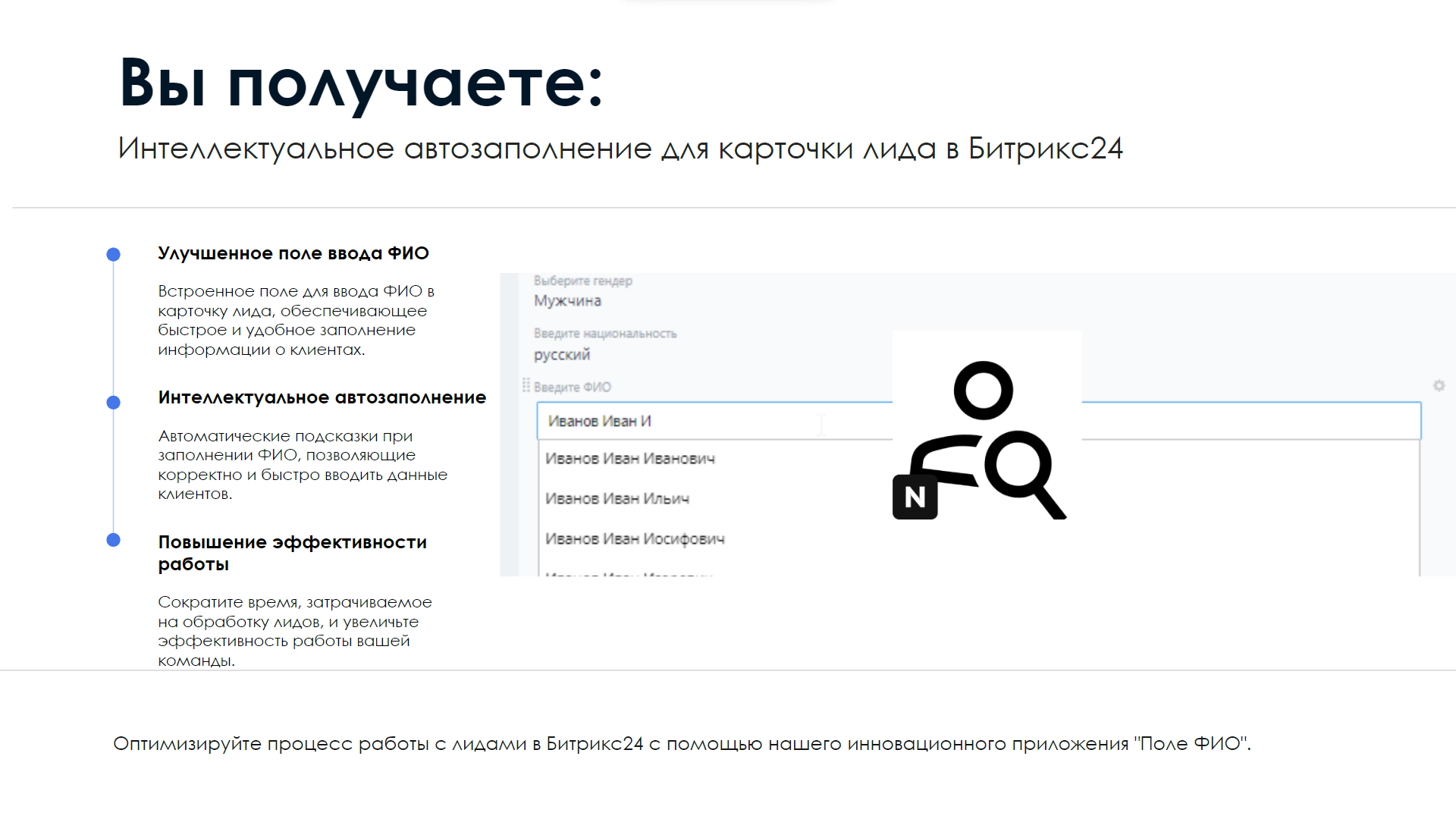Click the drag handle next to Введите ФИО
Screen dimensions: 1456x819
pyautogui.click(x=526, y=386)
